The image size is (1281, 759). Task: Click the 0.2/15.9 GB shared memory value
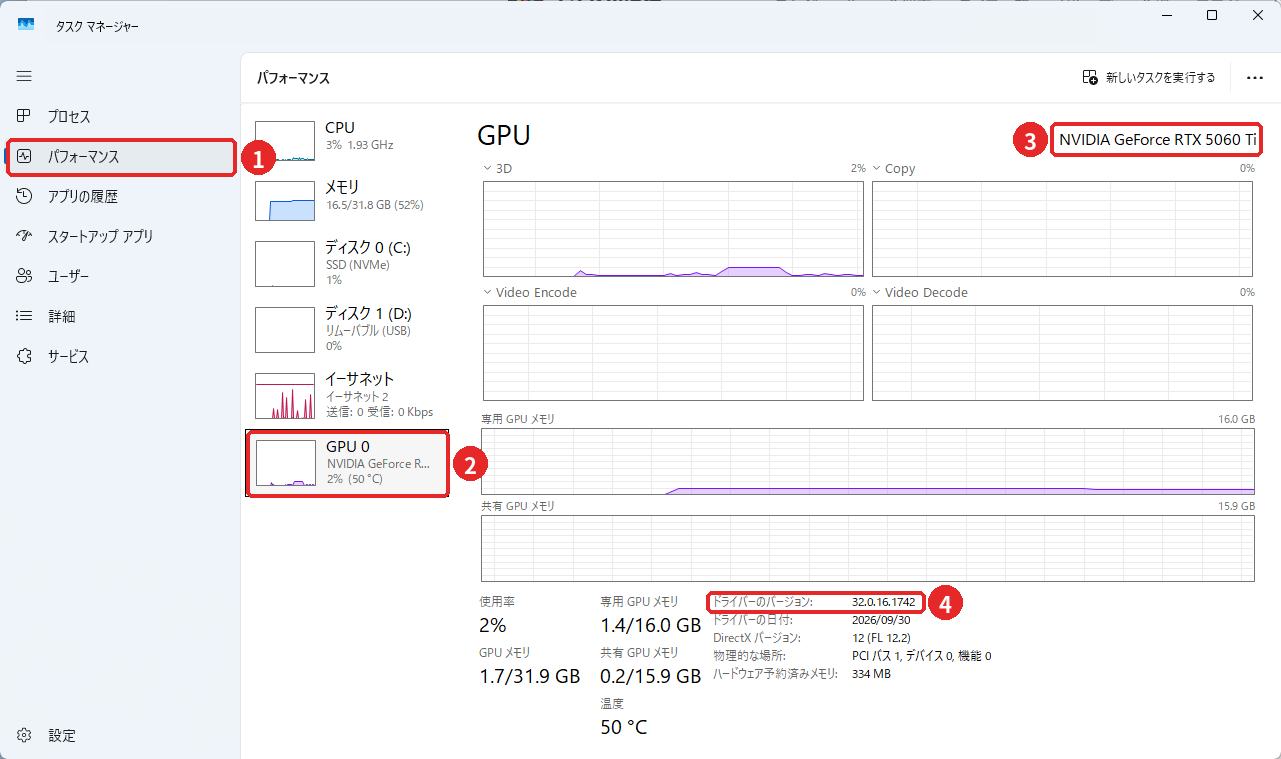[650, 677]
